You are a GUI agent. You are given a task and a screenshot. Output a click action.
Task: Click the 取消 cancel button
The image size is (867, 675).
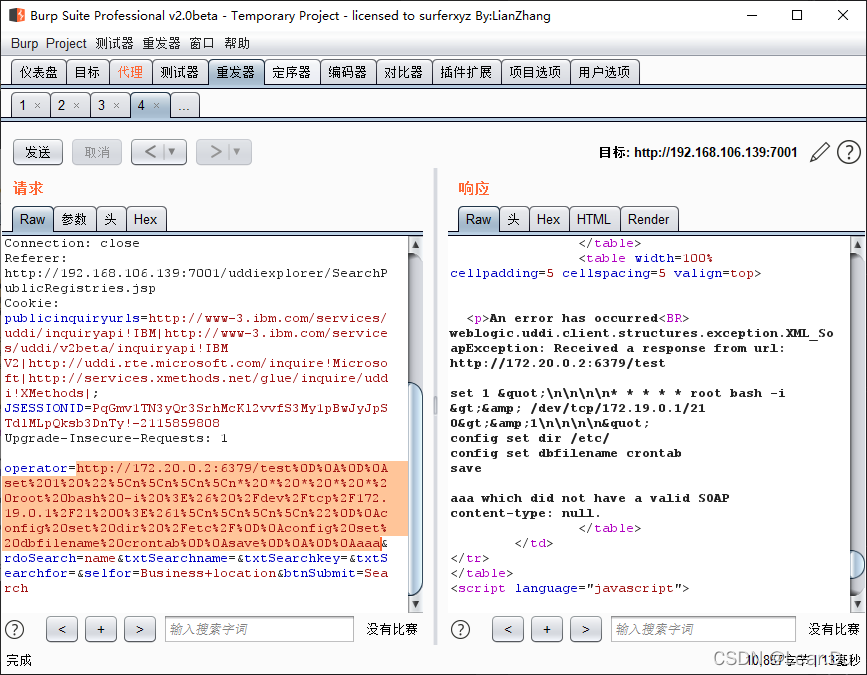point(97,152)
